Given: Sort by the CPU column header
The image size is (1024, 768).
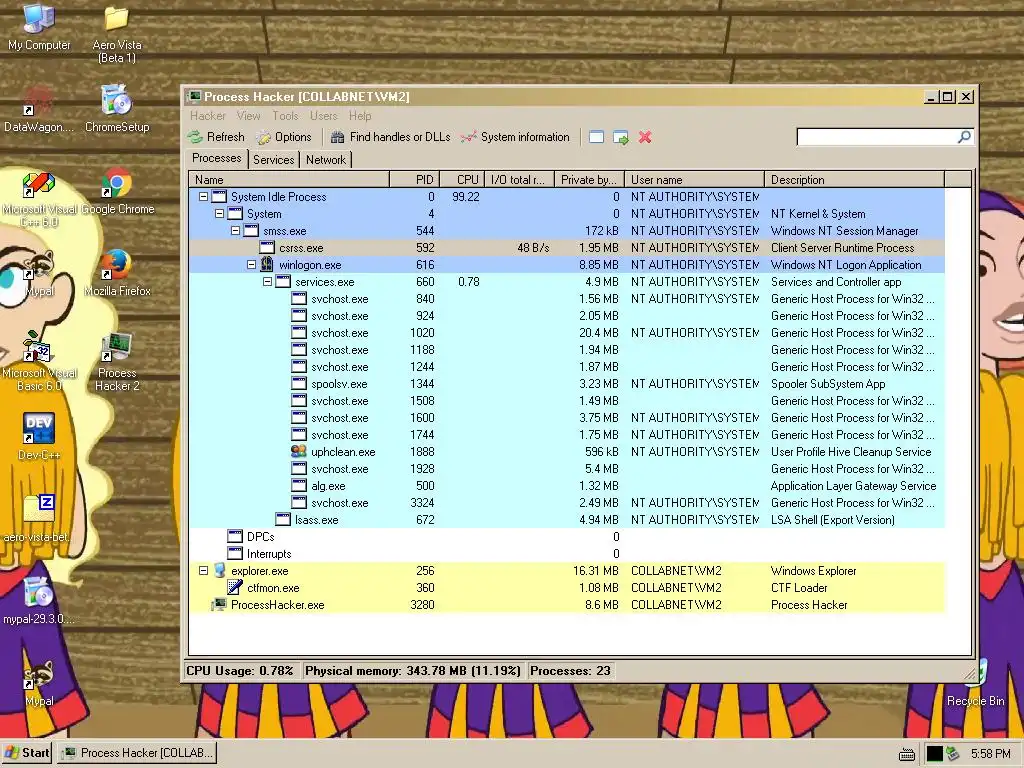Looking at the screenshot, I should pyautogui.click(x=463, y=180).
